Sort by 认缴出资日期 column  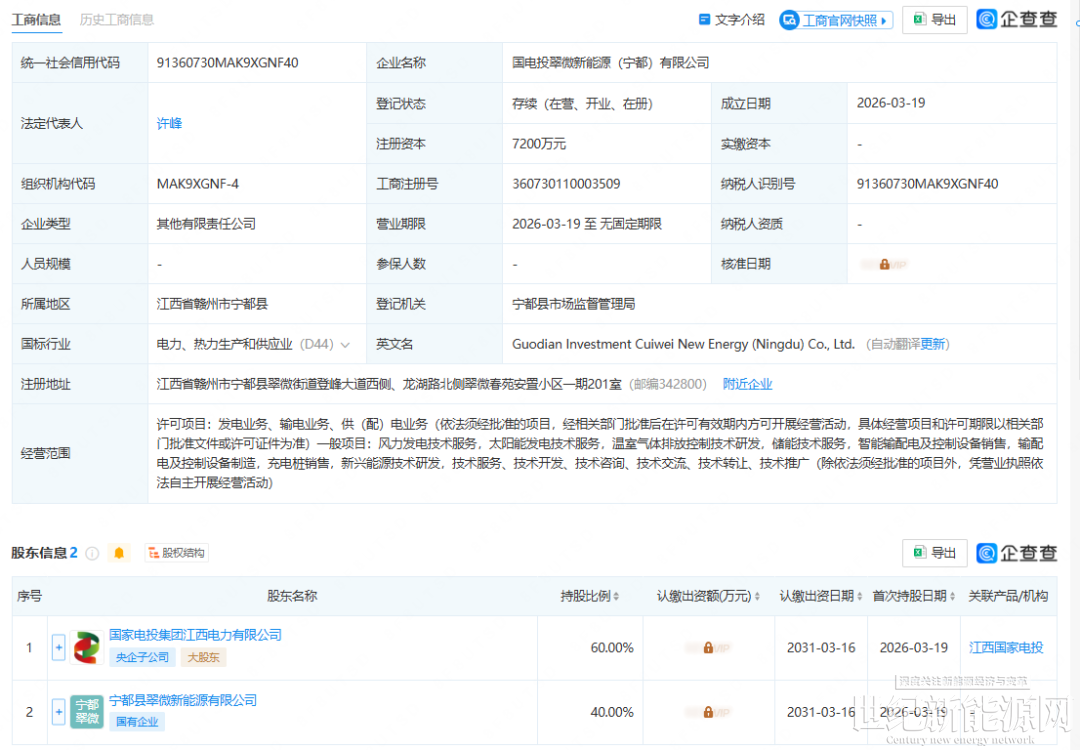(817, 596)
